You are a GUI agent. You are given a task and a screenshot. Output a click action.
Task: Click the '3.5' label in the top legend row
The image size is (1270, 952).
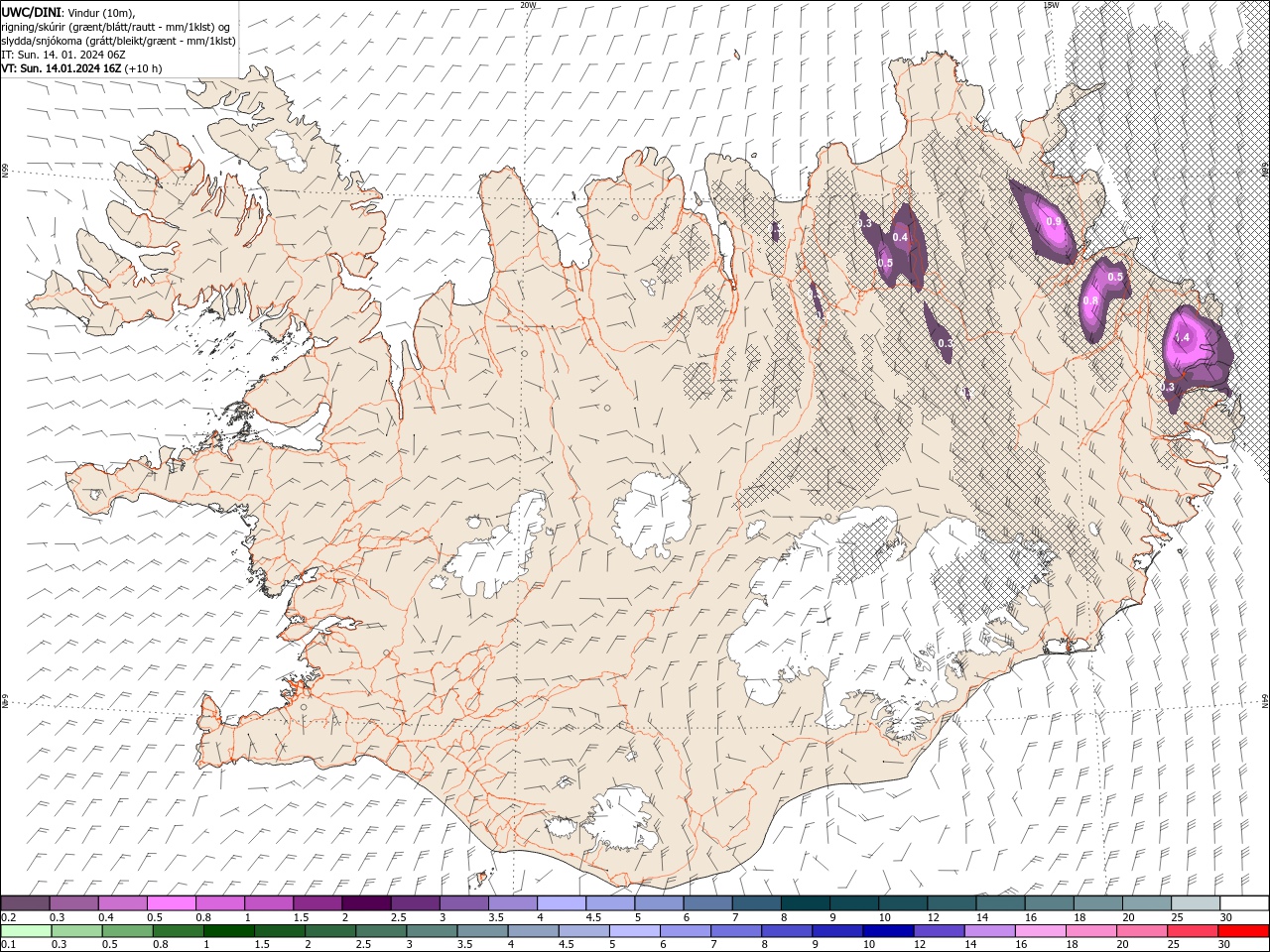[496, 917]
